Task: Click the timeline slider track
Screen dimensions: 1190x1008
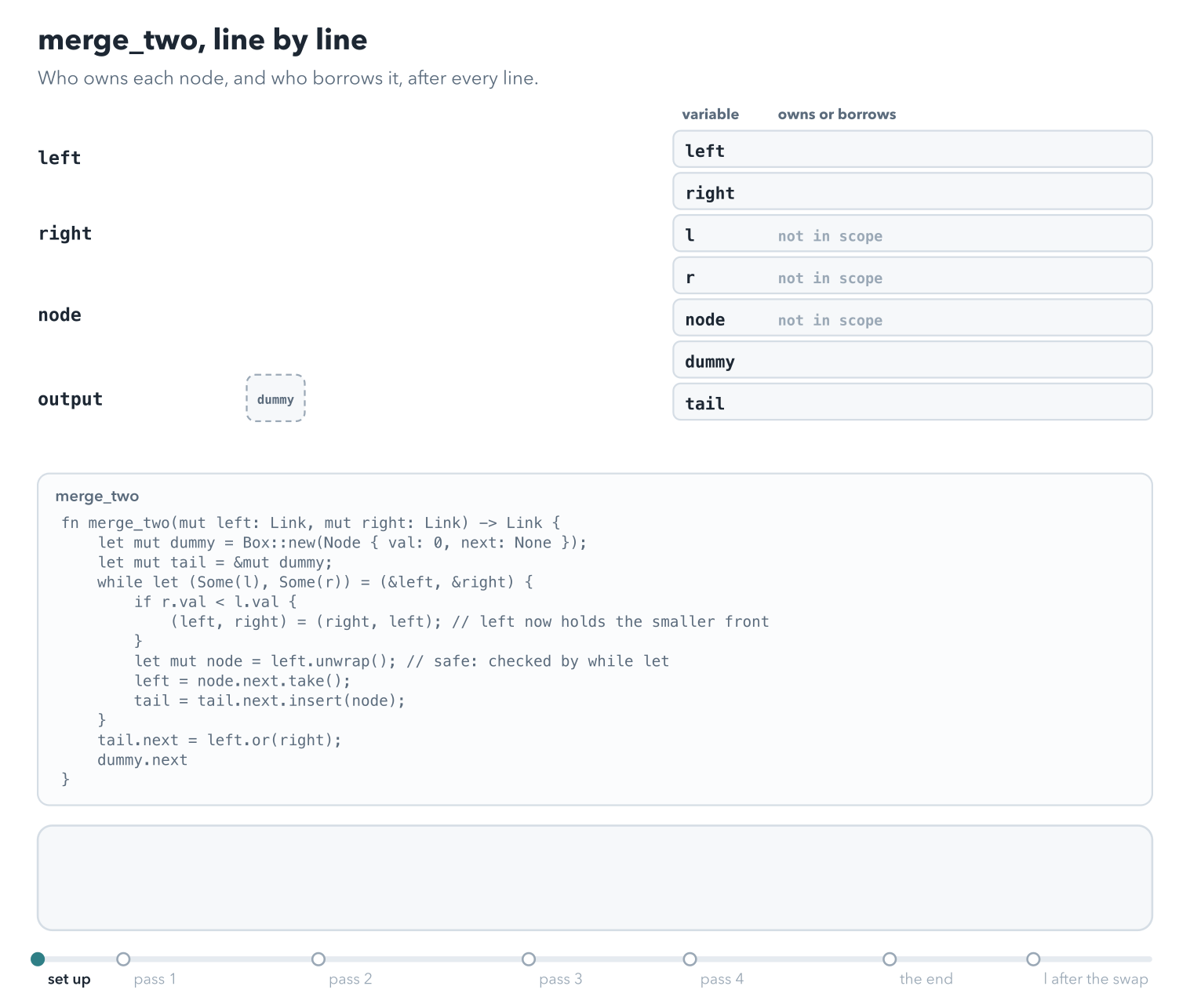Action: 595,959
